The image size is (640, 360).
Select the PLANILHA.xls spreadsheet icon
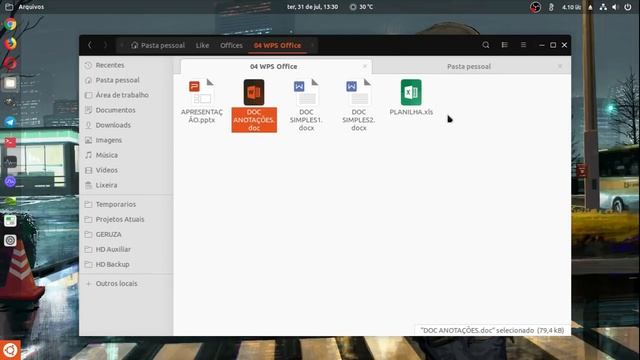click(411, 92)
